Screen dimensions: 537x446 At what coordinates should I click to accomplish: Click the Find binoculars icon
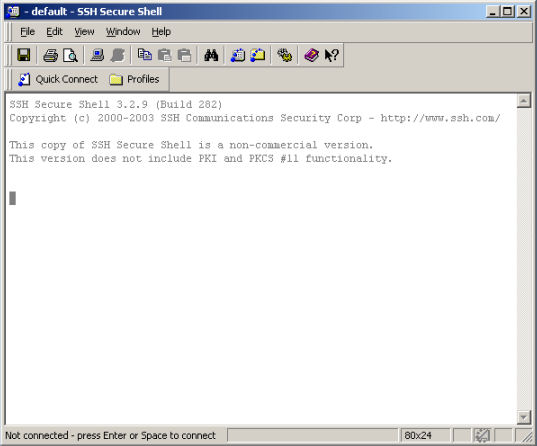point(211,55)
